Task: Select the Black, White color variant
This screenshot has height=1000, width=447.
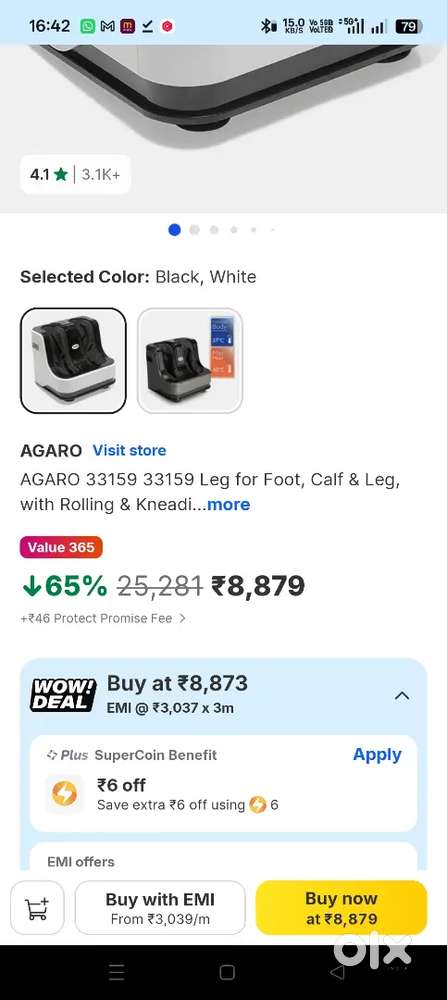Action: (73, 360)
